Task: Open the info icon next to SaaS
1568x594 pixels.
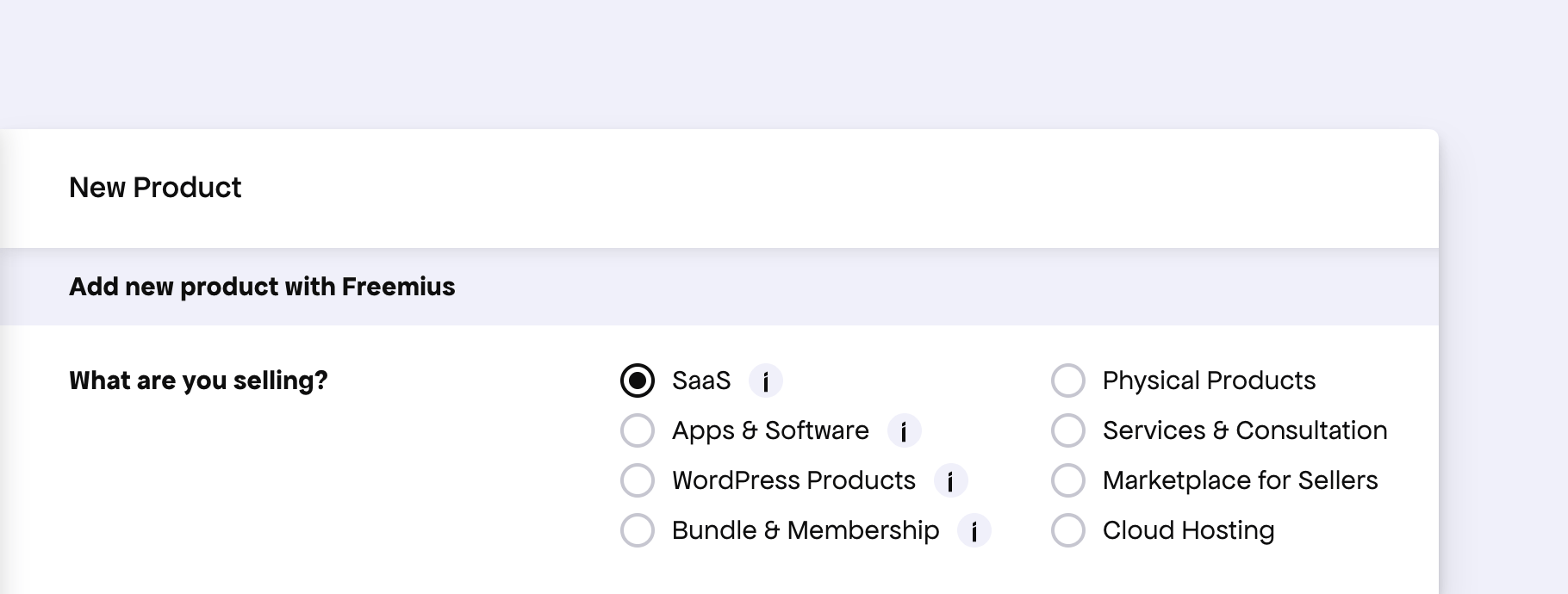Action: (x=765, y=381)
